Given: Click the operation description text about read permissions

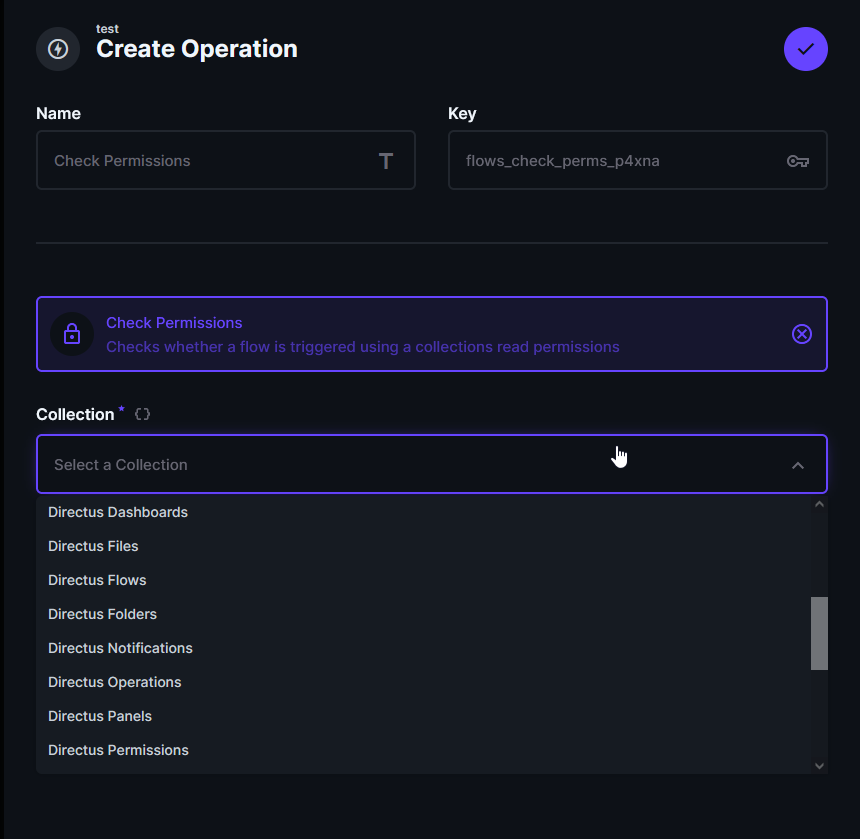Looking at the screenshot, I should pos(363,347).
